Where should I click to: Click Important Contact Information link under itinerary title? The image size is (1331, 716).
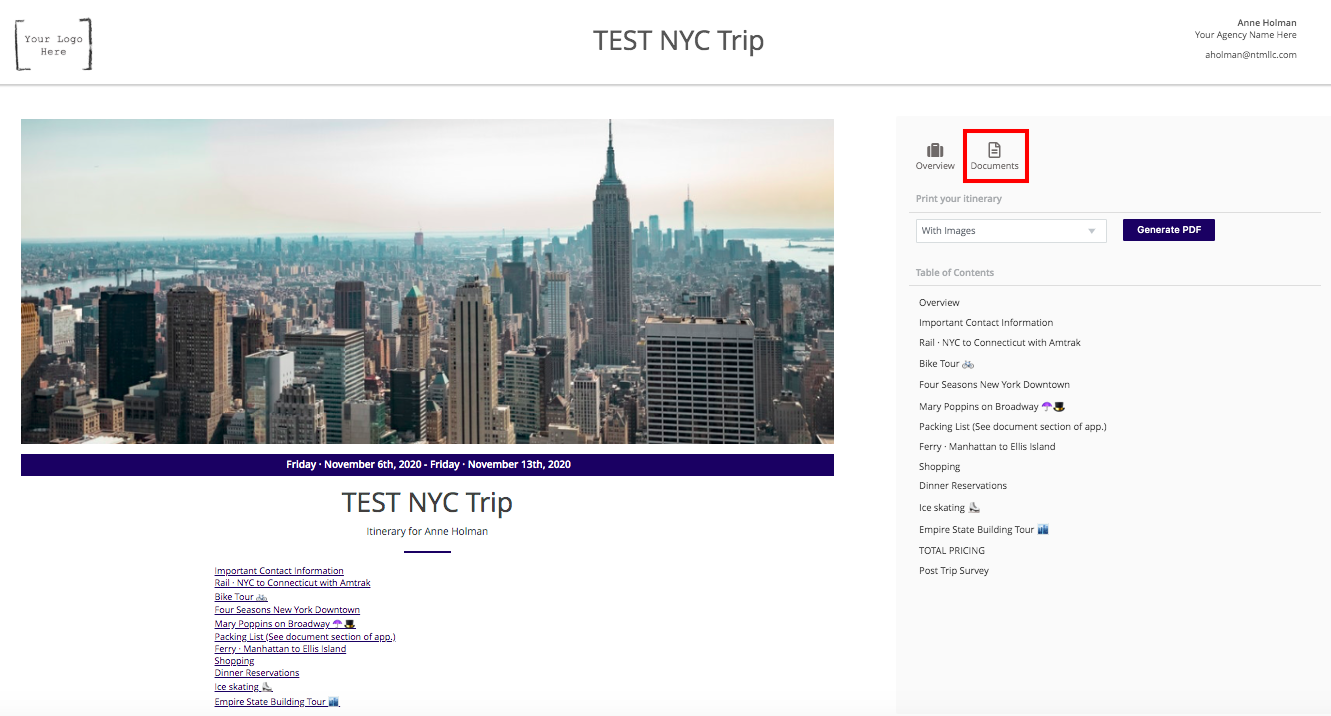pos(279,571)
